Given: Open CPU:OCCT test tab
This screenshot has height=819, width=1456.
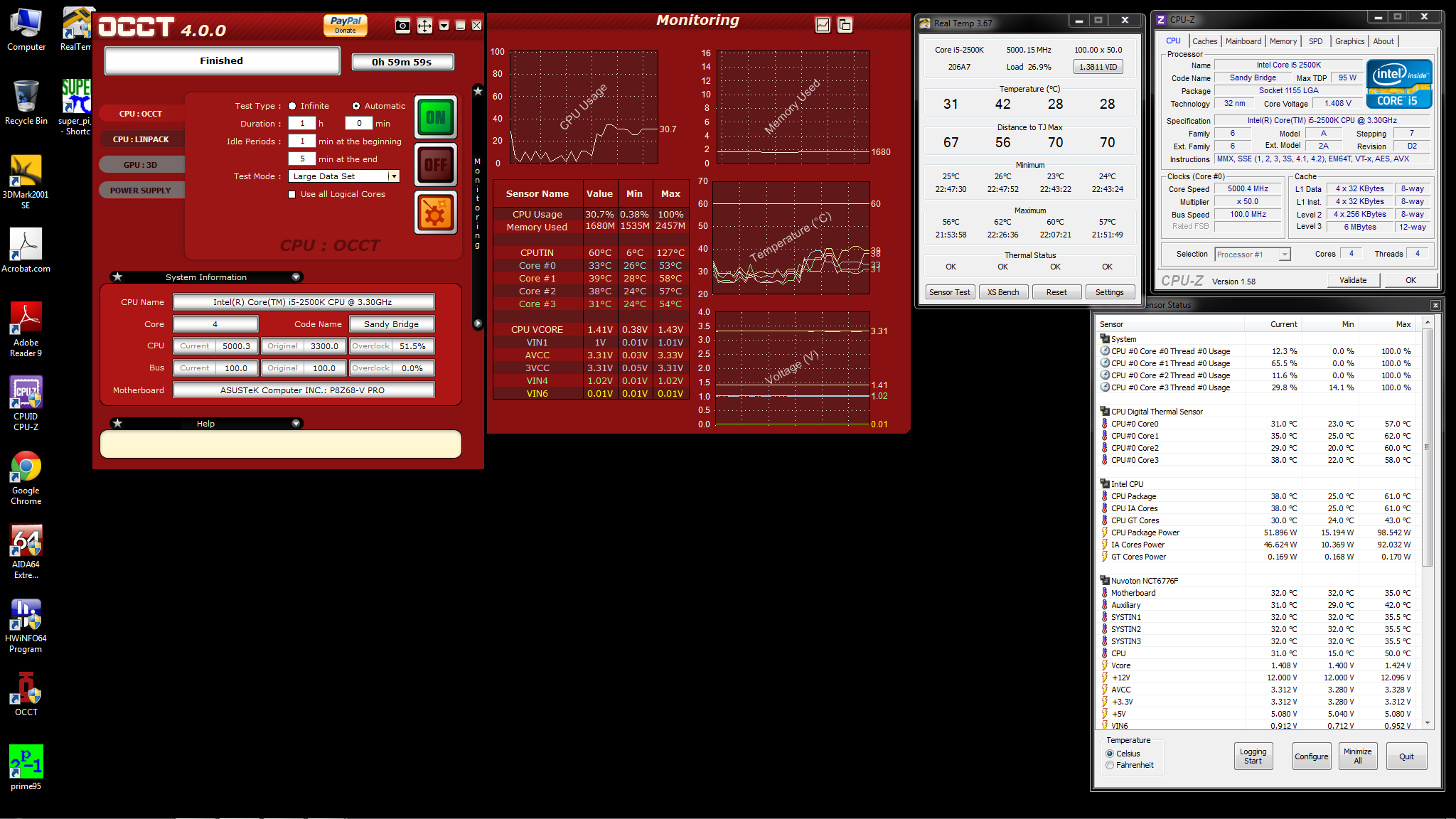Looking at the screenshot, I should coord(141,114).
